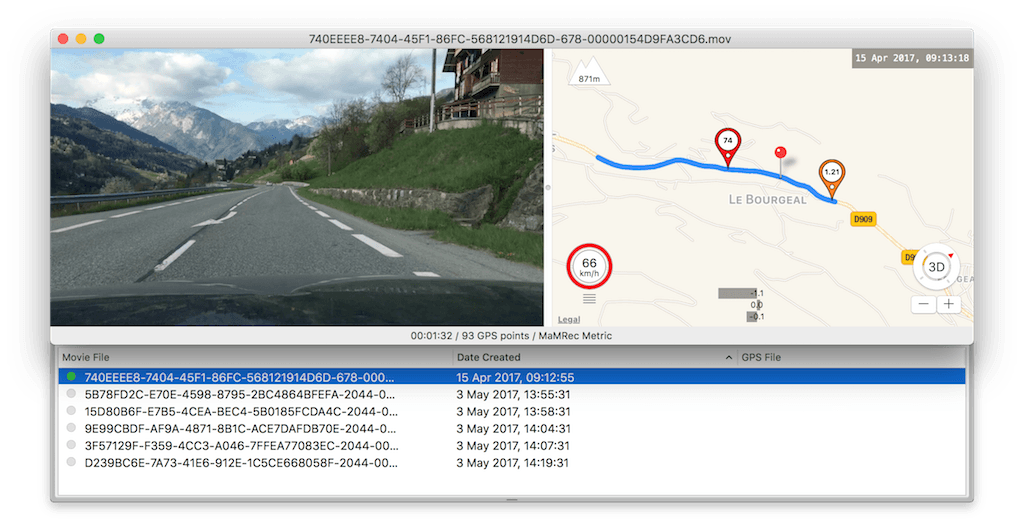Click the 871m altitude mountain icon

pos(589,72)
